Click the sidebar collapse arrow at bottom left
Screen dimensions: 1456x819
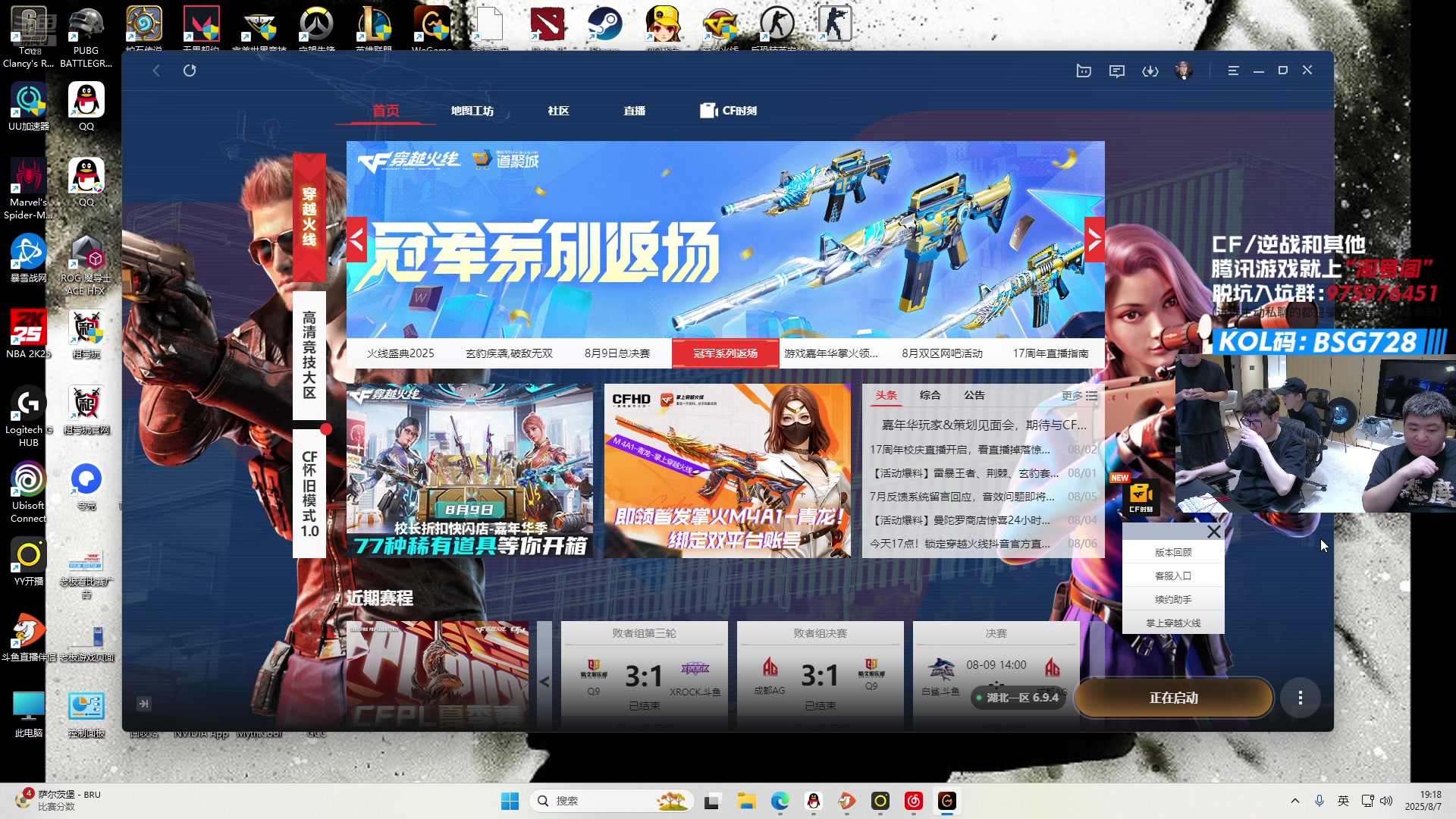[x=143, y=704]
